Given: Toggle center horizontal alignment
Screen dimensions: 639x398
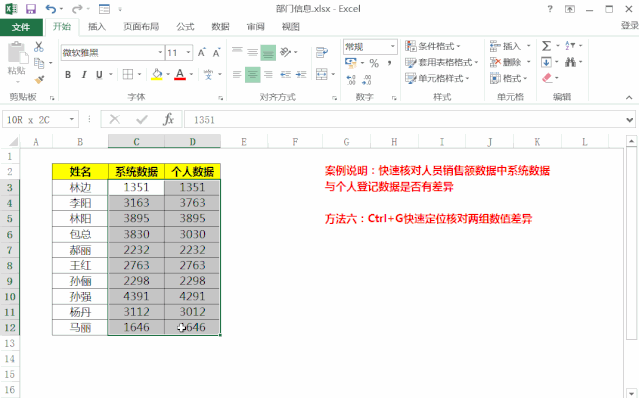Looking at the screenshot, I should click(x=253, y=75).
